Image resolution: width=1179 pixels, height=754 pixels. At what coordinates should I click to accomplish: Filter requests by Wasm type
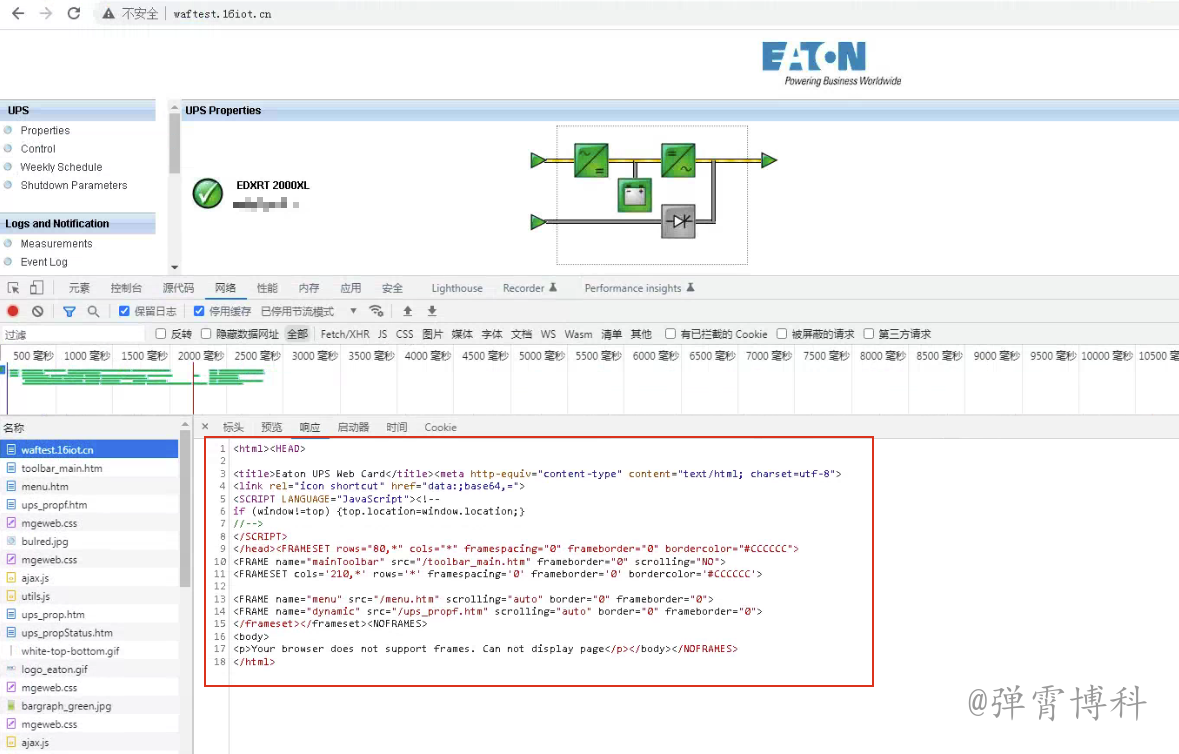tap(578, 334)
